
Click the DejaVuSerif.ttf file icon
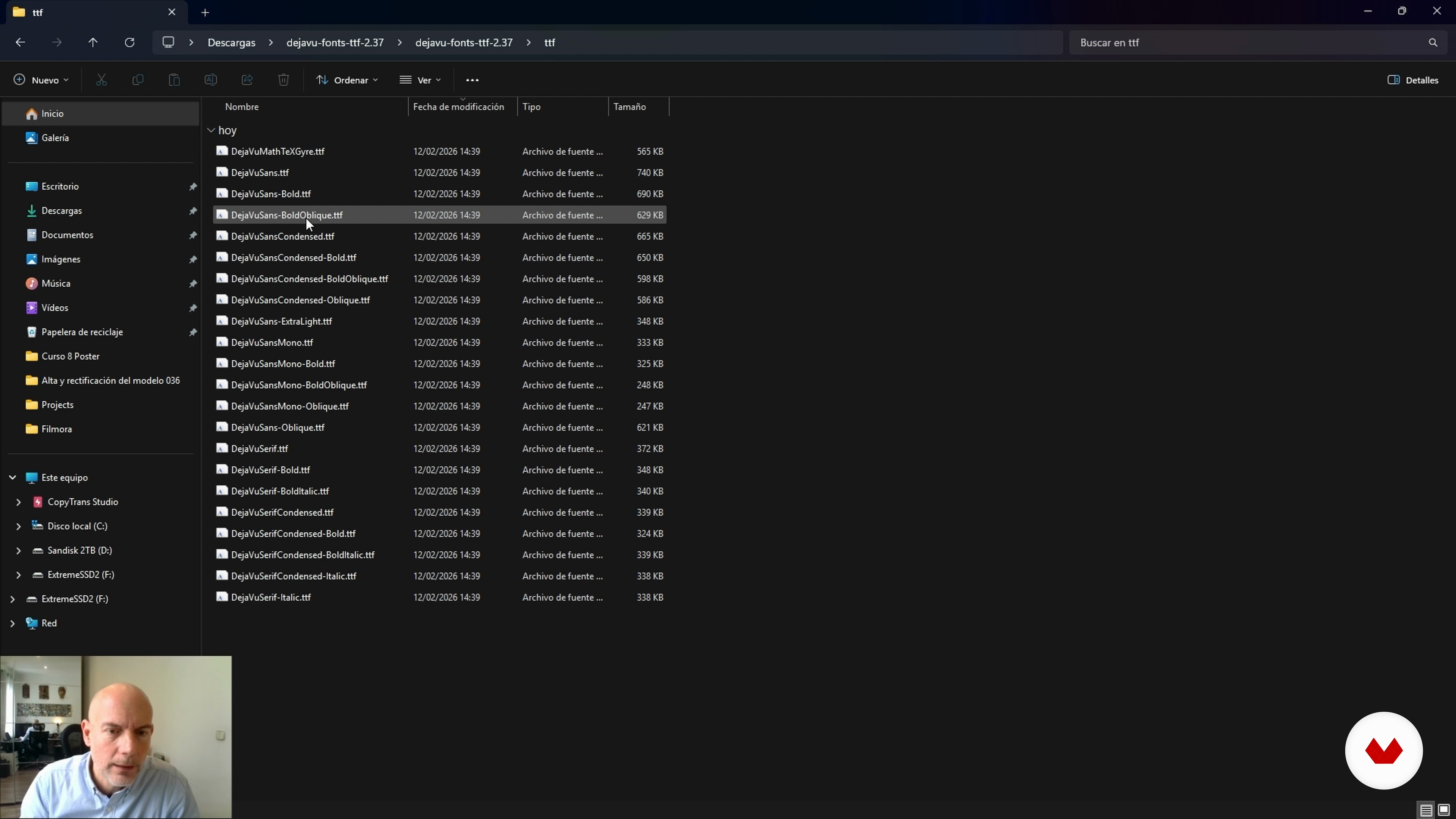pos(222,448)
